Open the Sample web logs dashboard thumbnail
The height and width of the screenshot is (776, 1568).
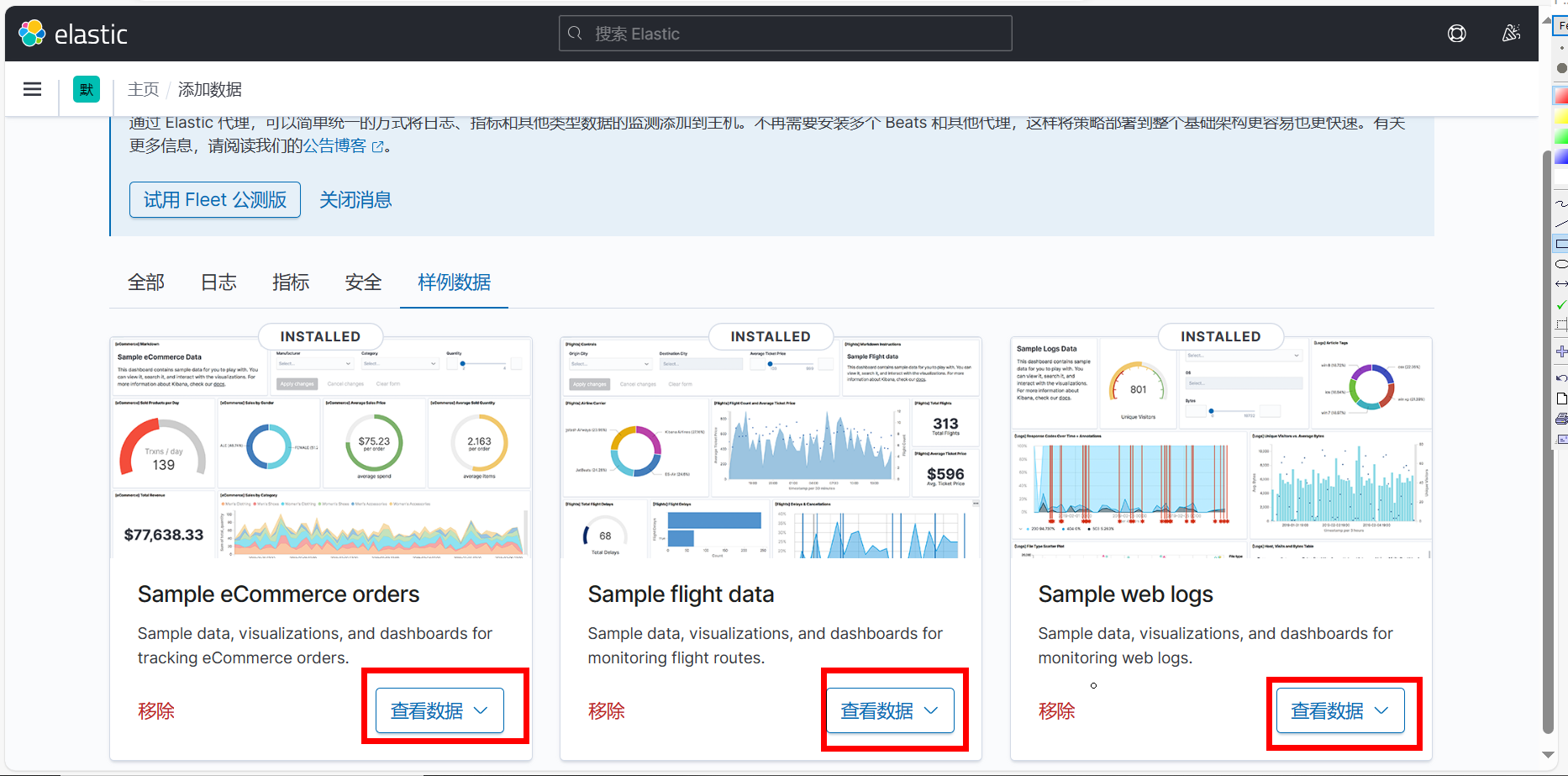point(1221,448)
